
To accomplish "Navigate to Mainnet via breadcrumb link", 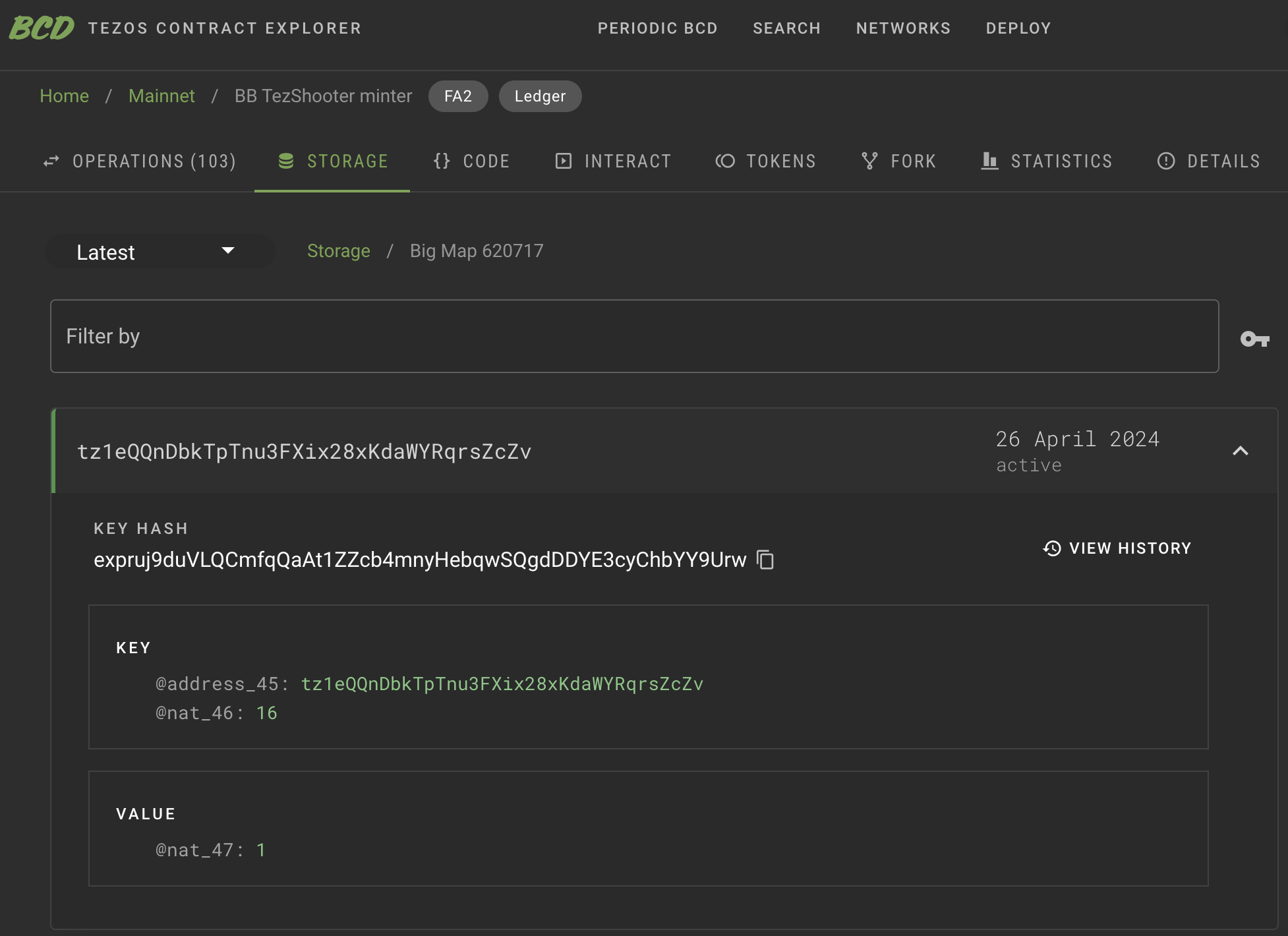I will click(x=161, y=96).
